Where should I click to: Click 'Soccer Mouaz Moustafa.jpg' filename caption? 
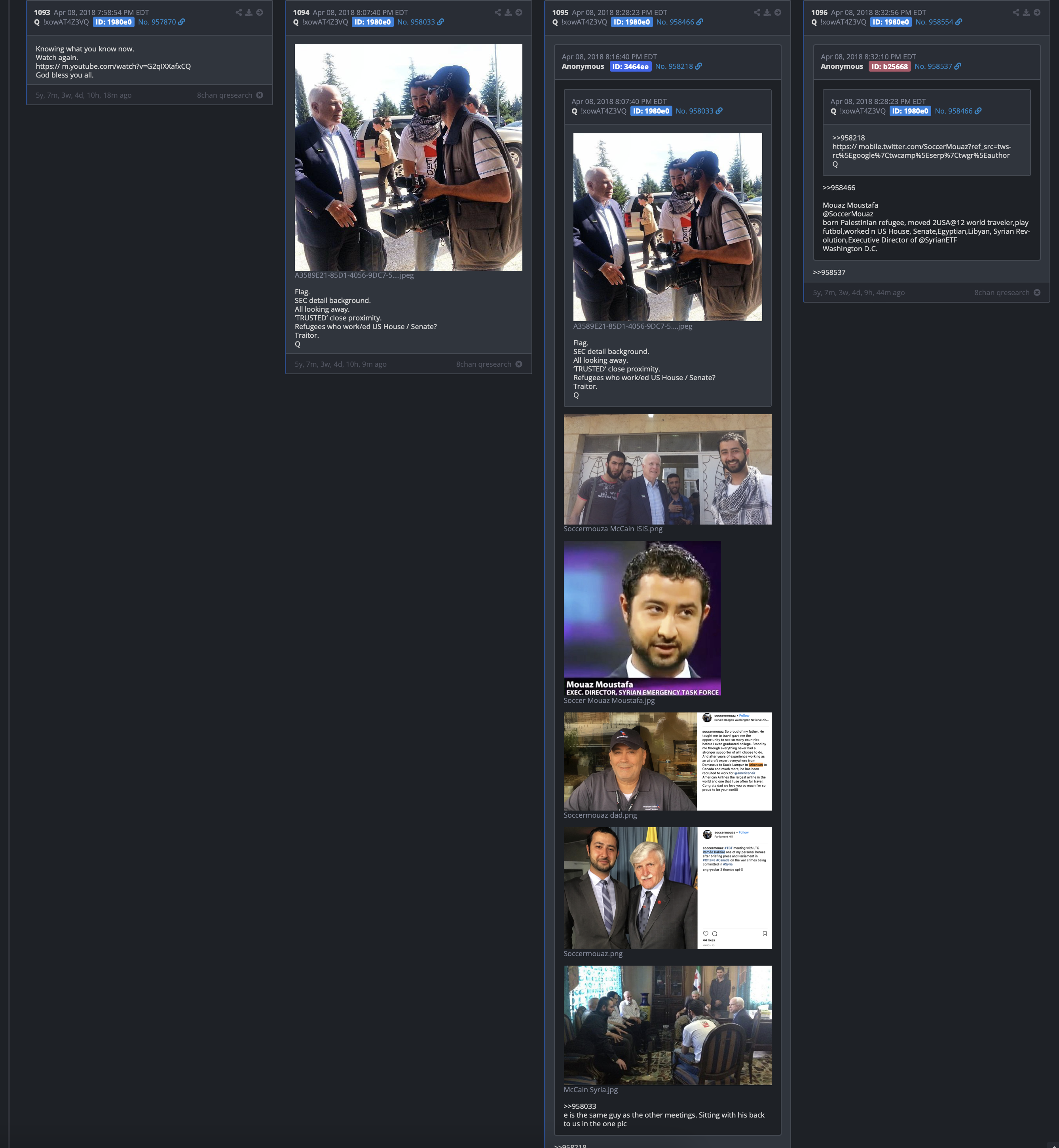coord(609,701)
